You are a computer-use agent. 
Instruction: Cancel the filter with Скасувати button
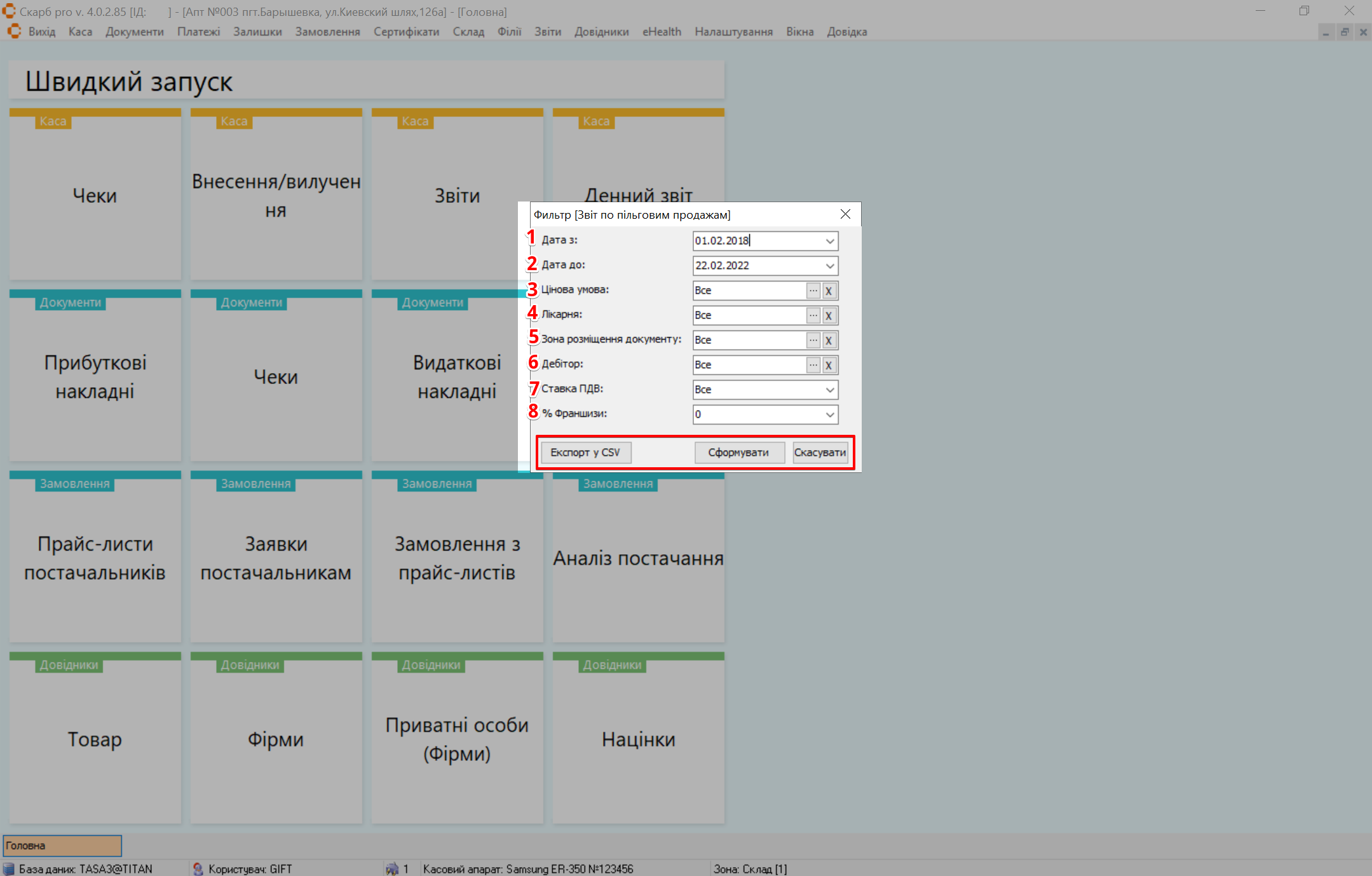point(820,453)
